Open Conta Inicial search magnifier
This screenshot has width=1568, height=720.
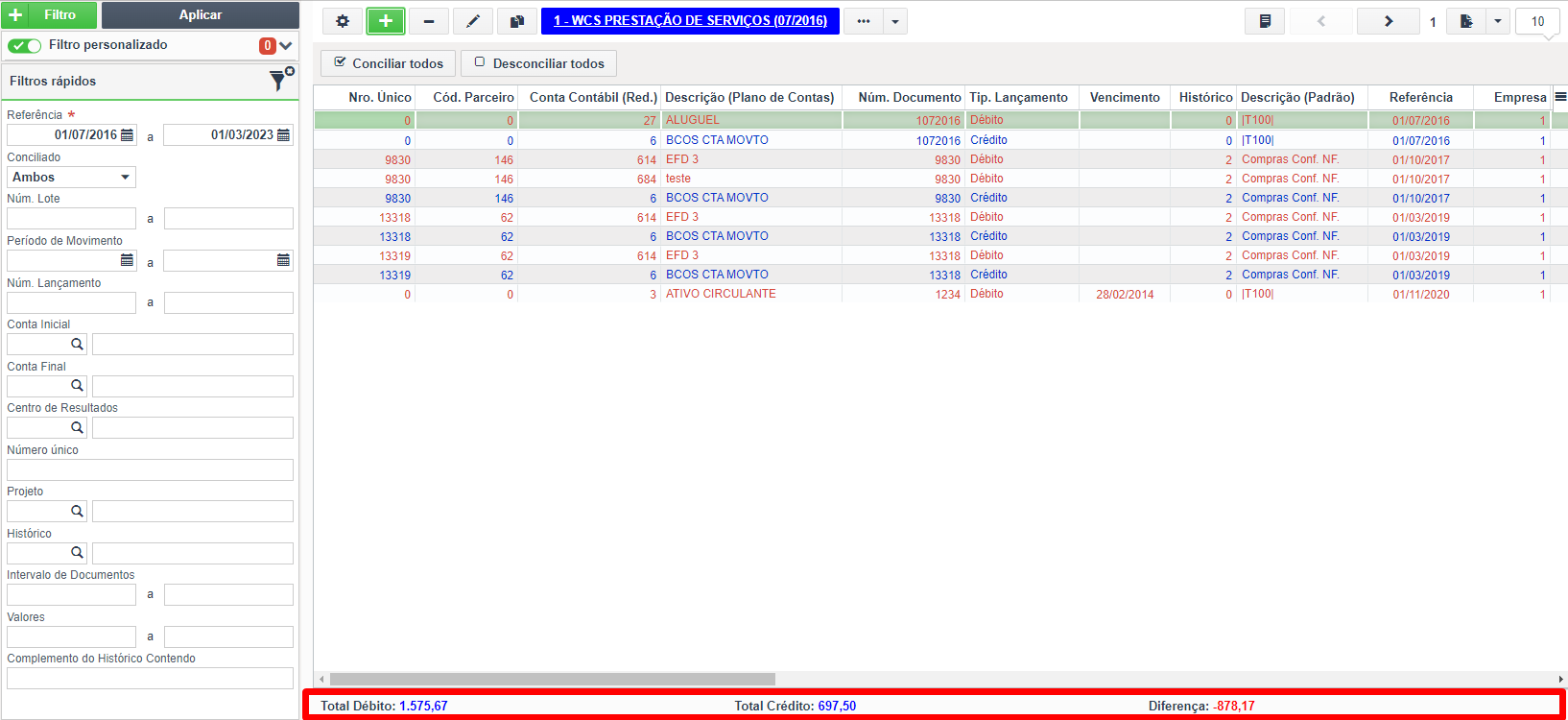point(77,344)
